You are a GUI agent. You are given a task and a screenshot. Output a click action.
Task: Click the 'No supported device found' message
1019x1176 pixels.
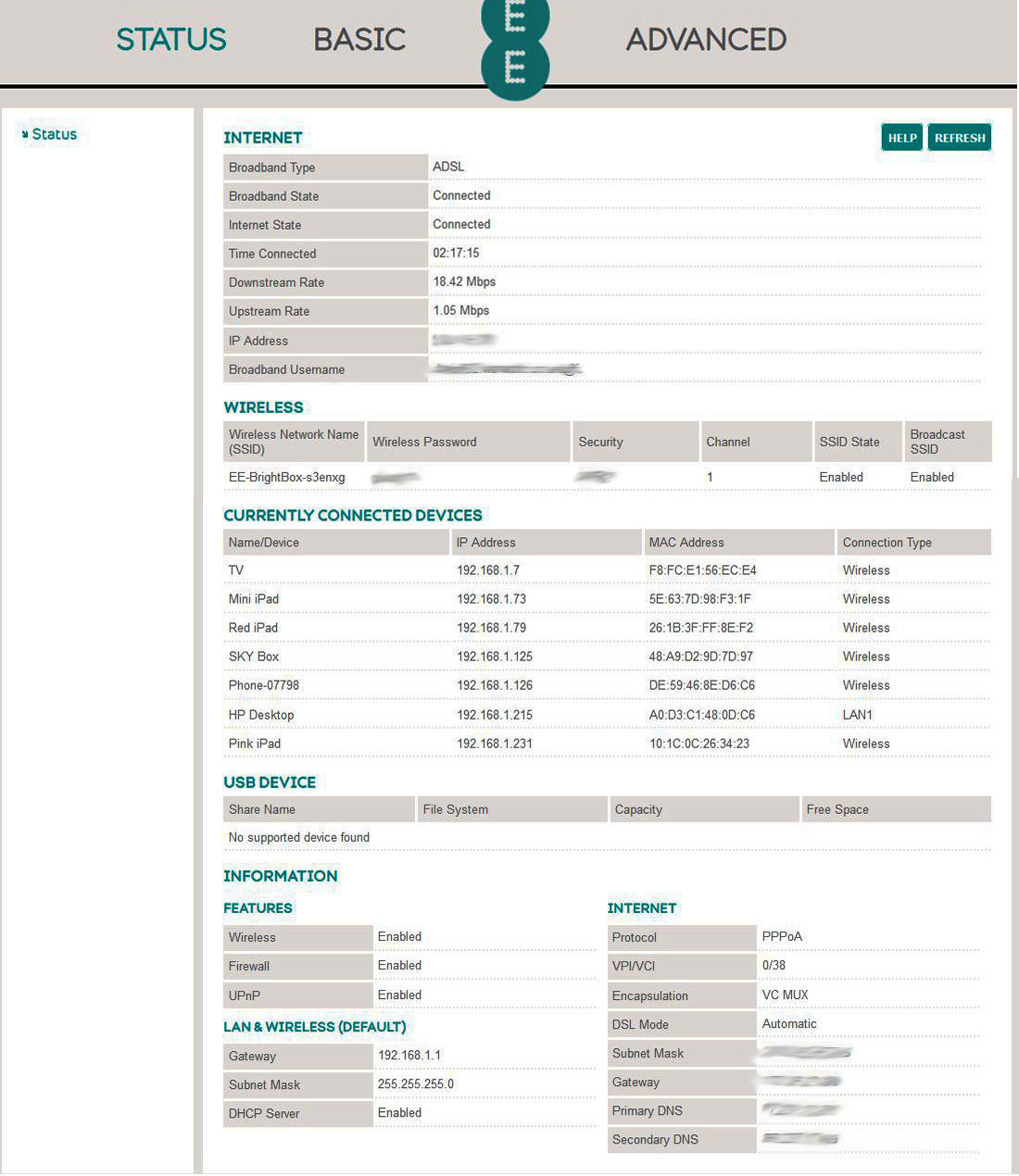point(299,837)
